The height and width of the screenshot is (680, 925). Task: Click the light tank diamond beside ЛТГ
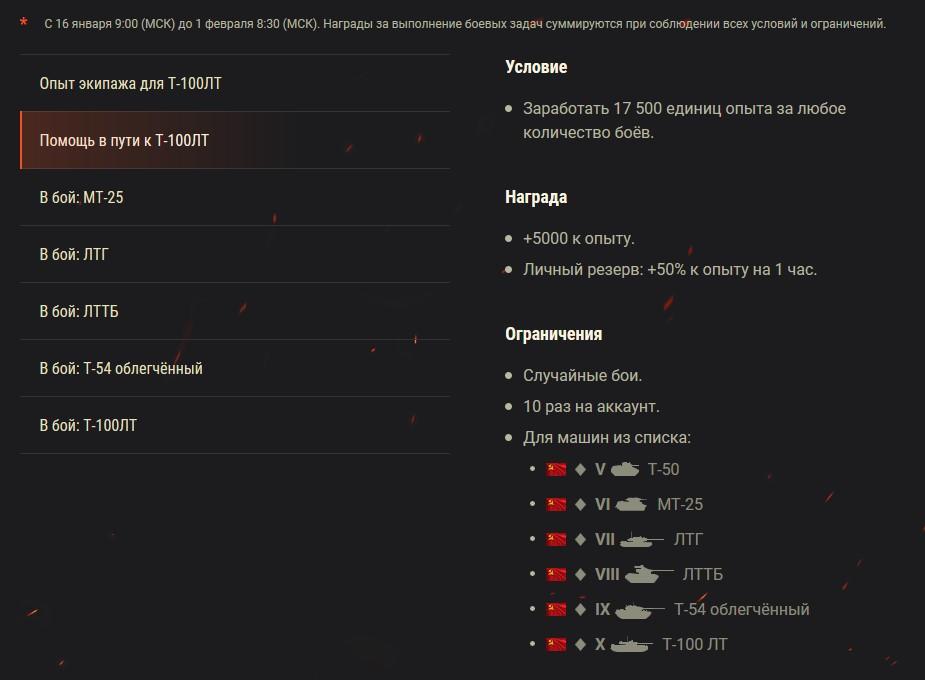point(580,539)
